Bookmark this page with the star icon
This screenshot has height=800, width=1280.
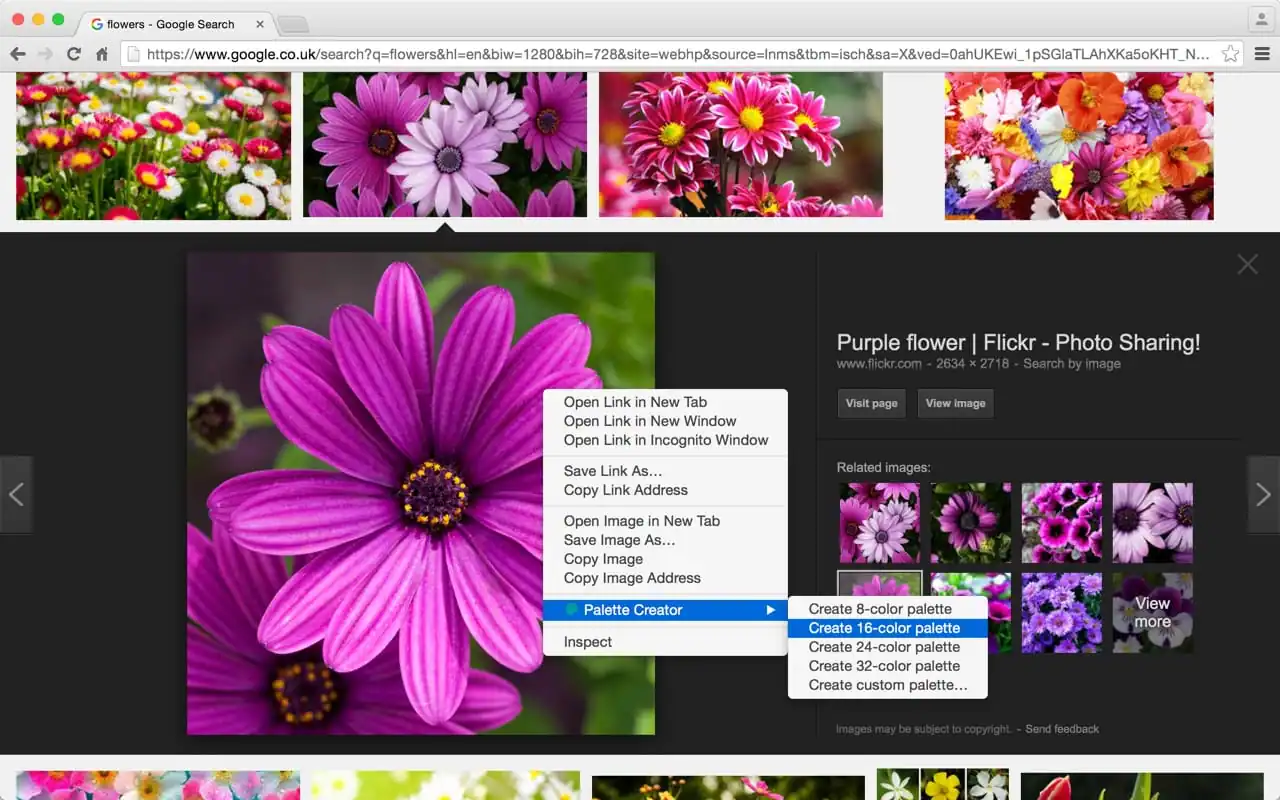(1231, 54)
